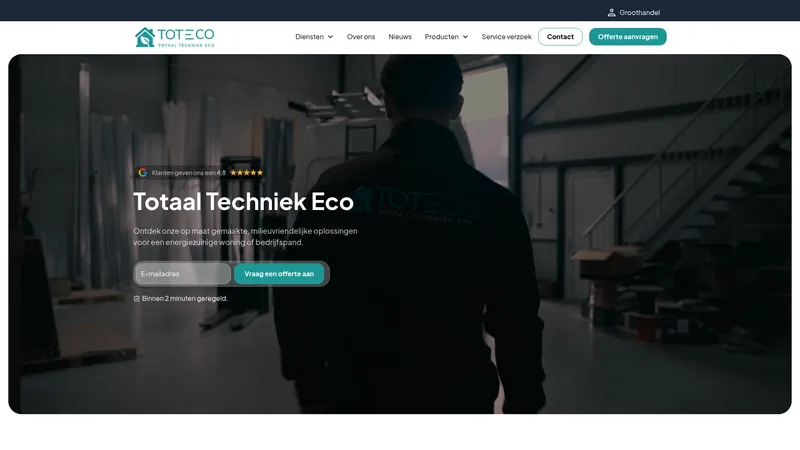
Task: Expand the Producten dropdown chevron
Action: [x=465, y=37]
